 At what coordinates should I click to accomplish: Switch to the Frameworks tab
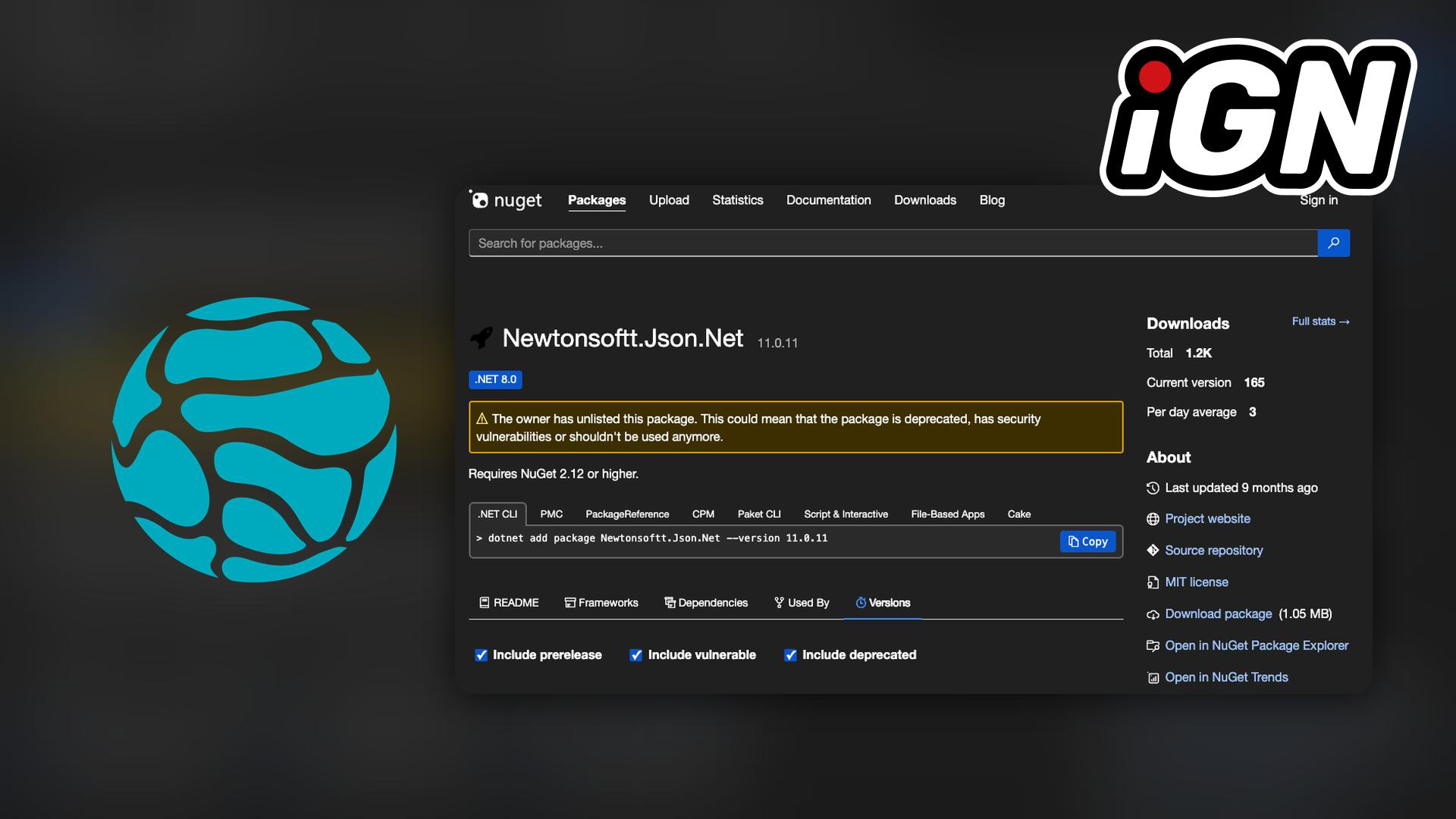(x=601, y=603)
